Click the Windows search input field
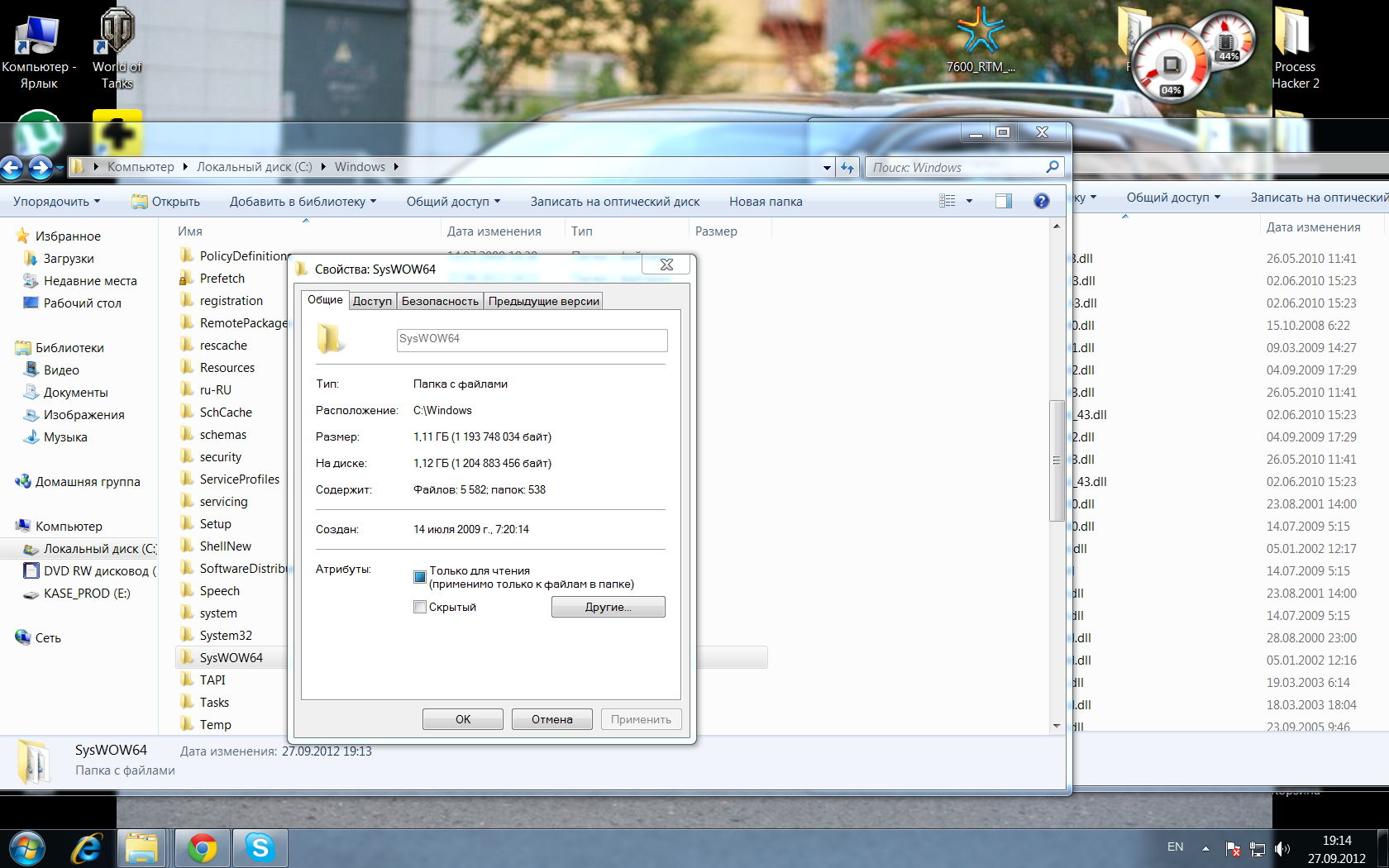Screen dimensions: 1389x868 [x=955, y=168]
